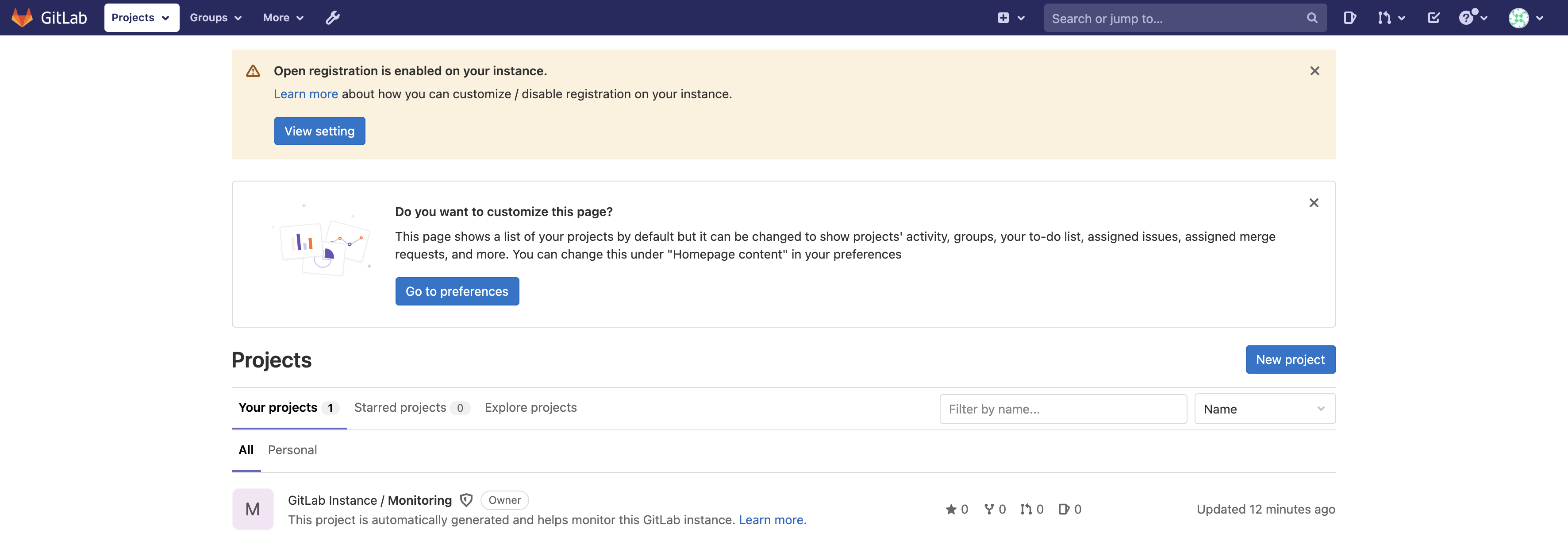Click the star count icon for Monitoring
This screenshot has width=1568, height=549.
point(951,510)
